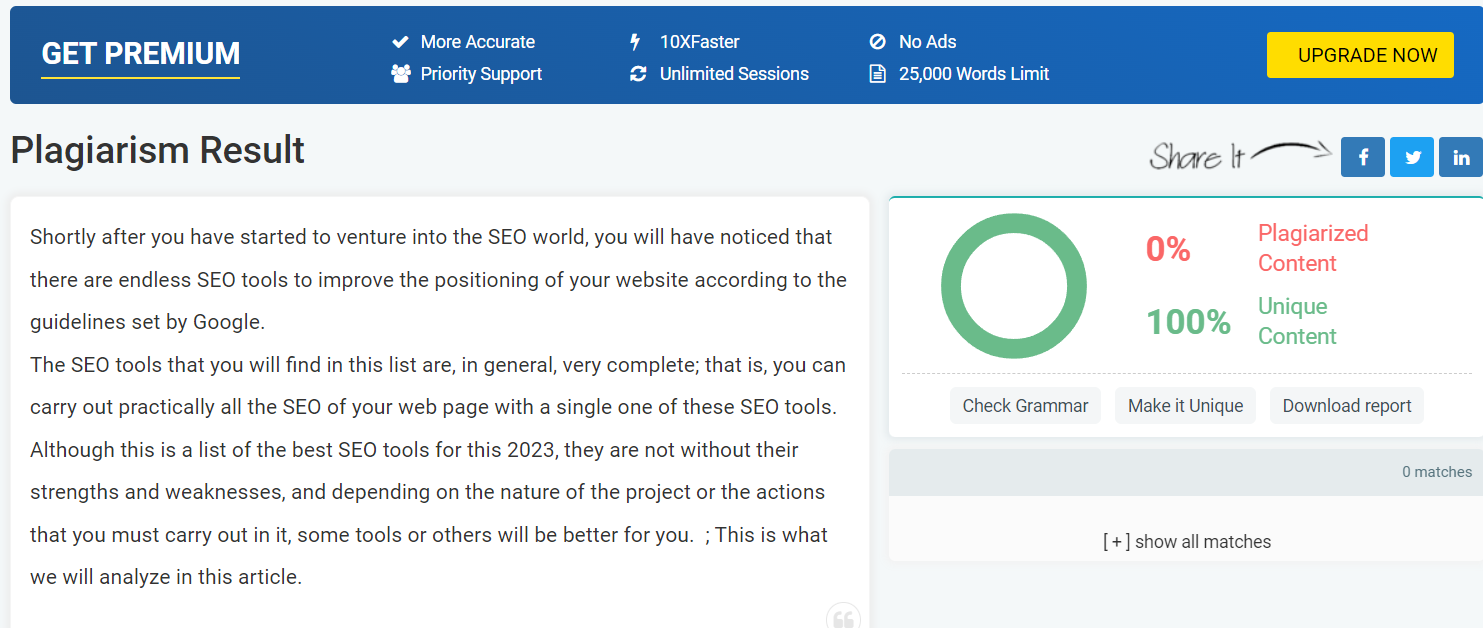The height and width of the screenshot is (628, 1483).
Task: Download report of plagiarism result
Action: pos(1347,406)
